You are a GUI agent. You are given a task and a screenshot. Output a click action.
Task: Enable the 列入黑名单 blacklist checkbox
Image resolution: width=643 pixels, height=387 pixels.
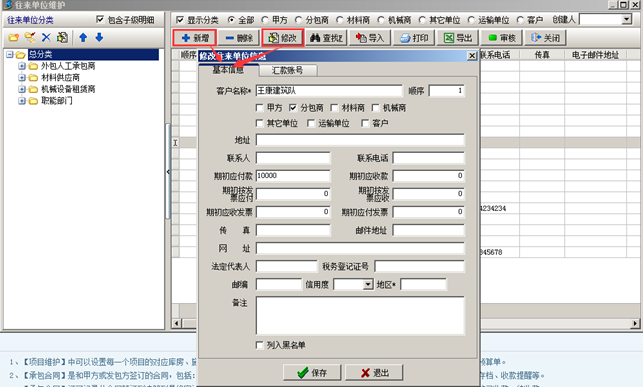click(x=259, y=345)
